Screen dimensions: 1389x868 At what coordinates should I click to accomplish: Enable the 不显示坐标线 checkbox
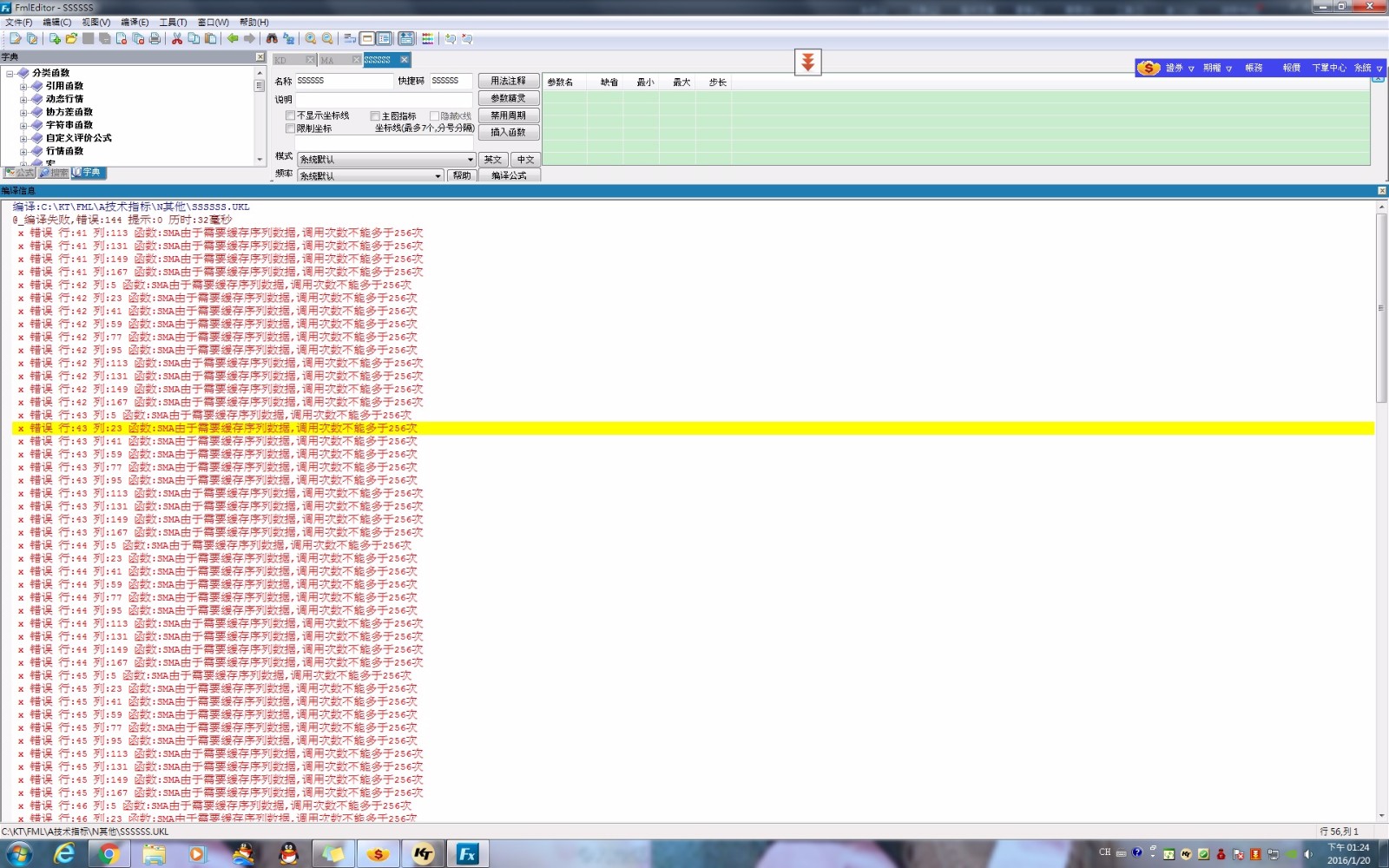pos(291,115)
